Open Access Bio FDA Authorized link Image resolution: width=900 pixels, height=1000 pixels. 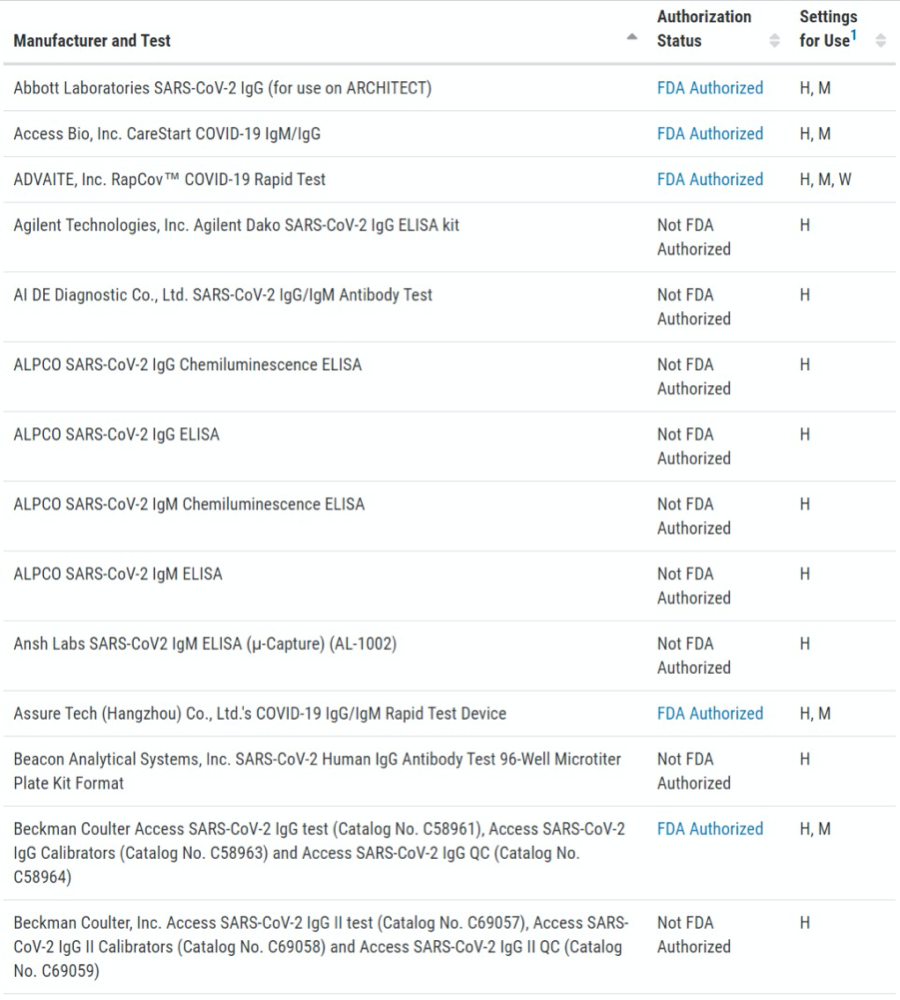(709, 134)
